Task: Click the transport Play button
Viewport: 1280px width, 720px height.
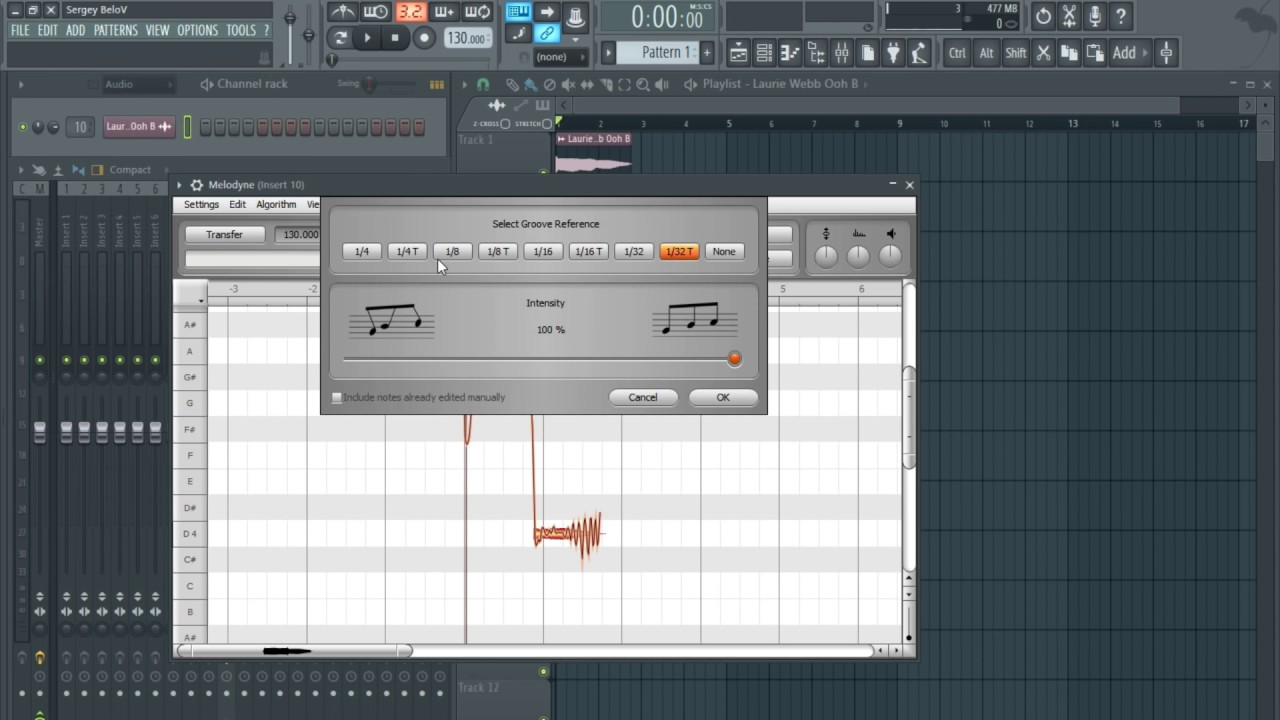Action: [368, 38]
